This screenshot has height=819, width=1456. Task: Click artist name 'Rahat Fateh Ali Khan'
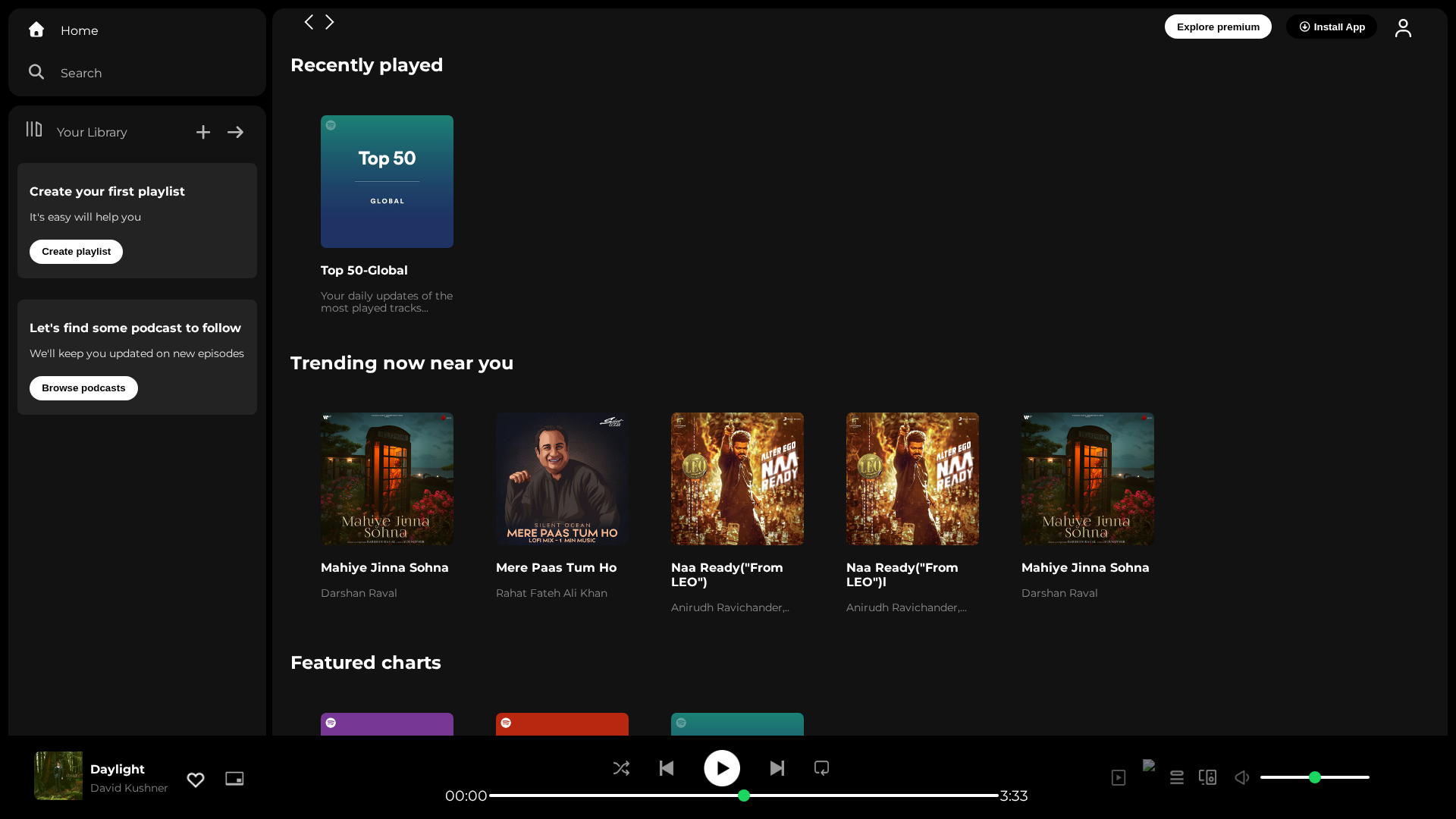pos(551,593)
